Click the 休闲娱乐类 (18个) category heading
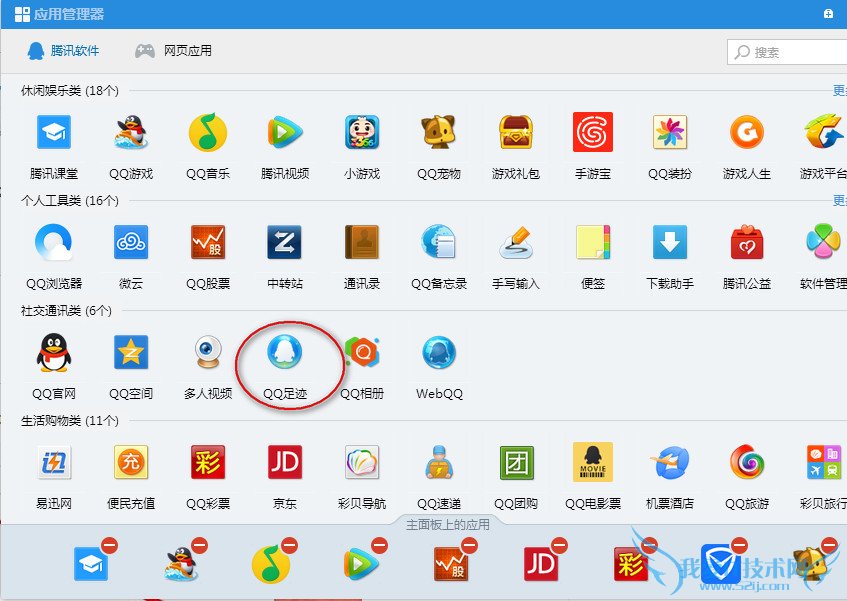This screenshot has width=847, height=601. tap(70, 91)
